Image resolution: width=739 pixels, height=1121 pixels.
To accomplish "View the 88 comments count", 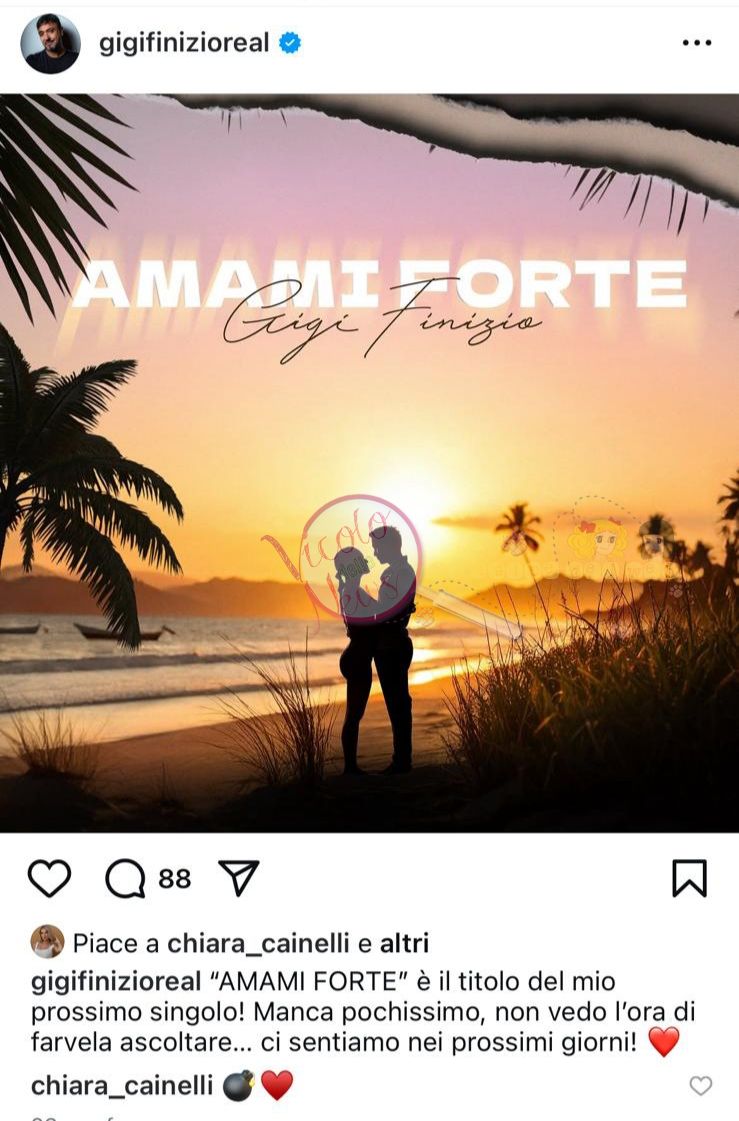I will click(x=174, y=879).
